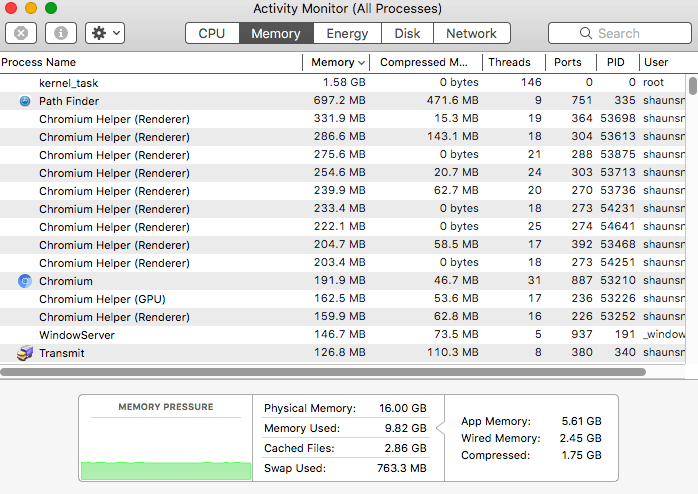
Task: Switch to the CPU tab
Action: (x=212, y=33)
